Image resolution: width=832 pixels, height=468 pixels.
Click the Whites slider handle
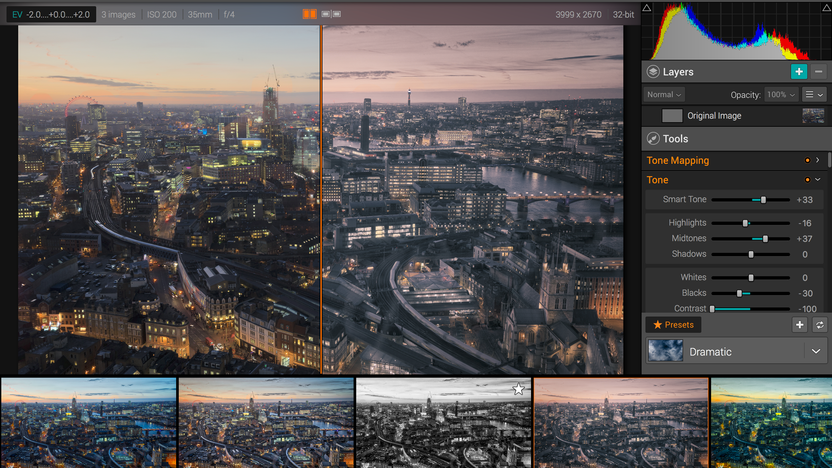click(x=751, y=278)
